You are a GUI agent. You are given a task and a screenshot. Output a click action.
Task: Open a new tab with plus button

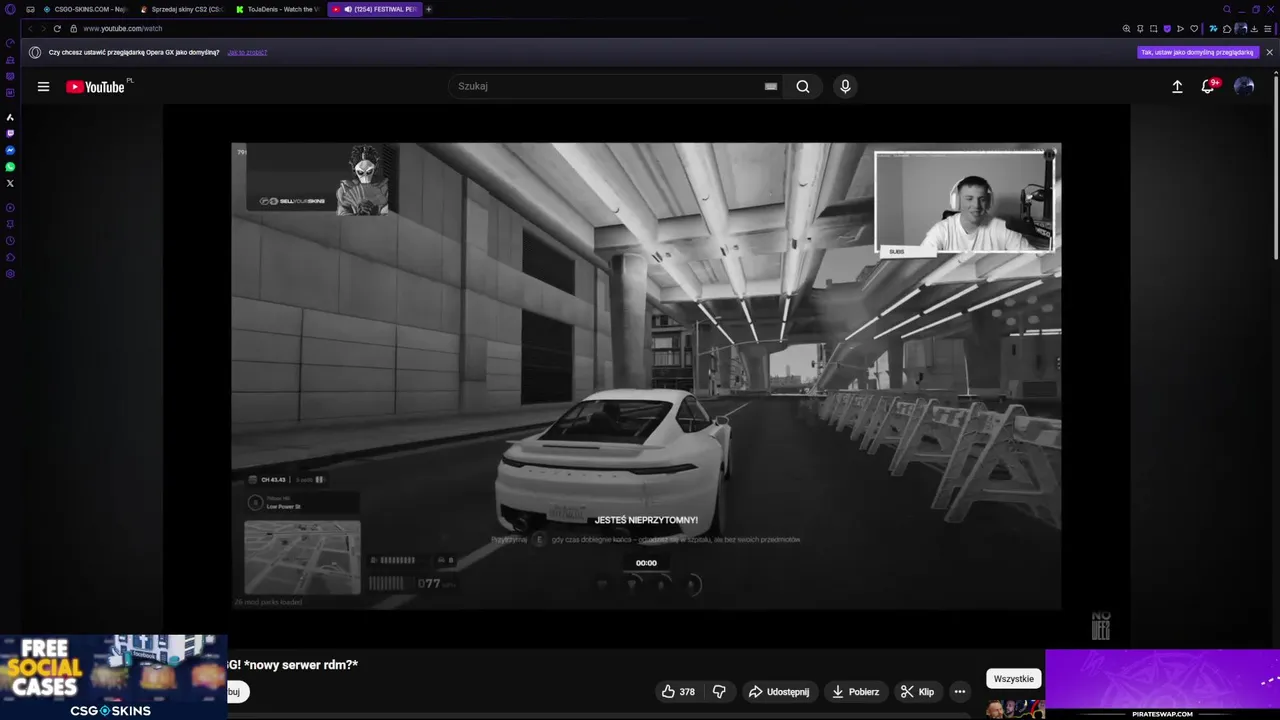[429, 9]
